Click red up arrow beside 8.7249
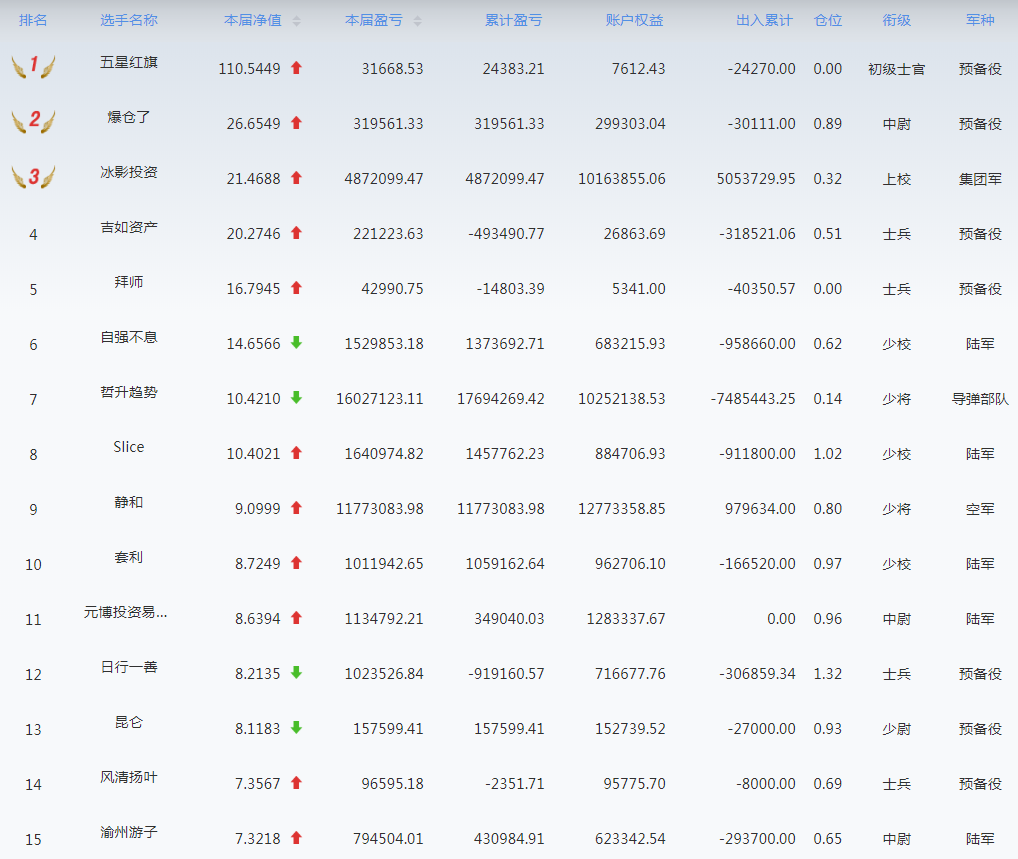Image resolution: width=1018 pixels, height=859 pixels. pos(296,562)
